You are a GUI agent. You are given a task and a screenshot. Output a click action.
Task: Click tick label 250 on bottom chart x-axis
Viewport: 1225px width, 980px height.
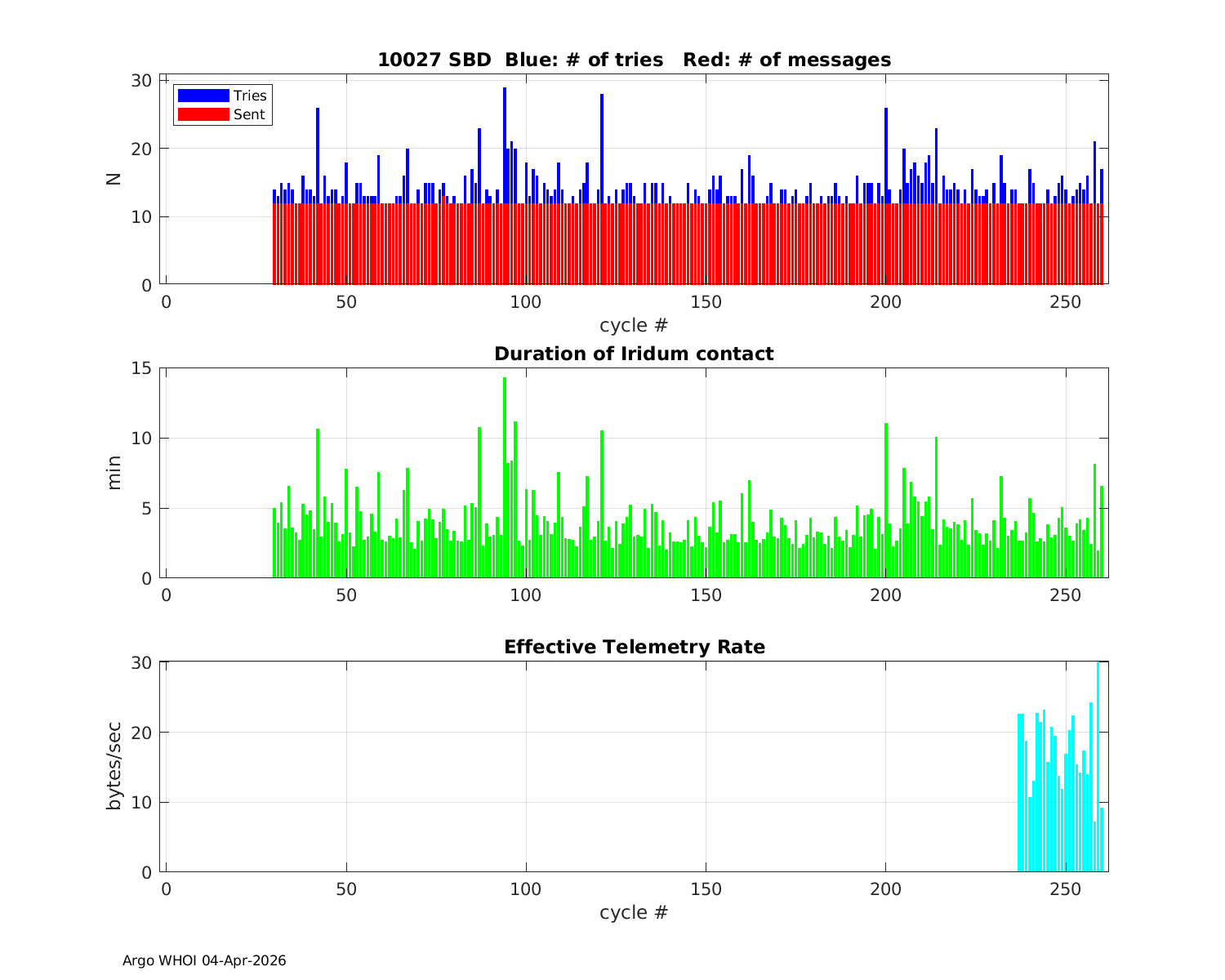coord(1065,889)
